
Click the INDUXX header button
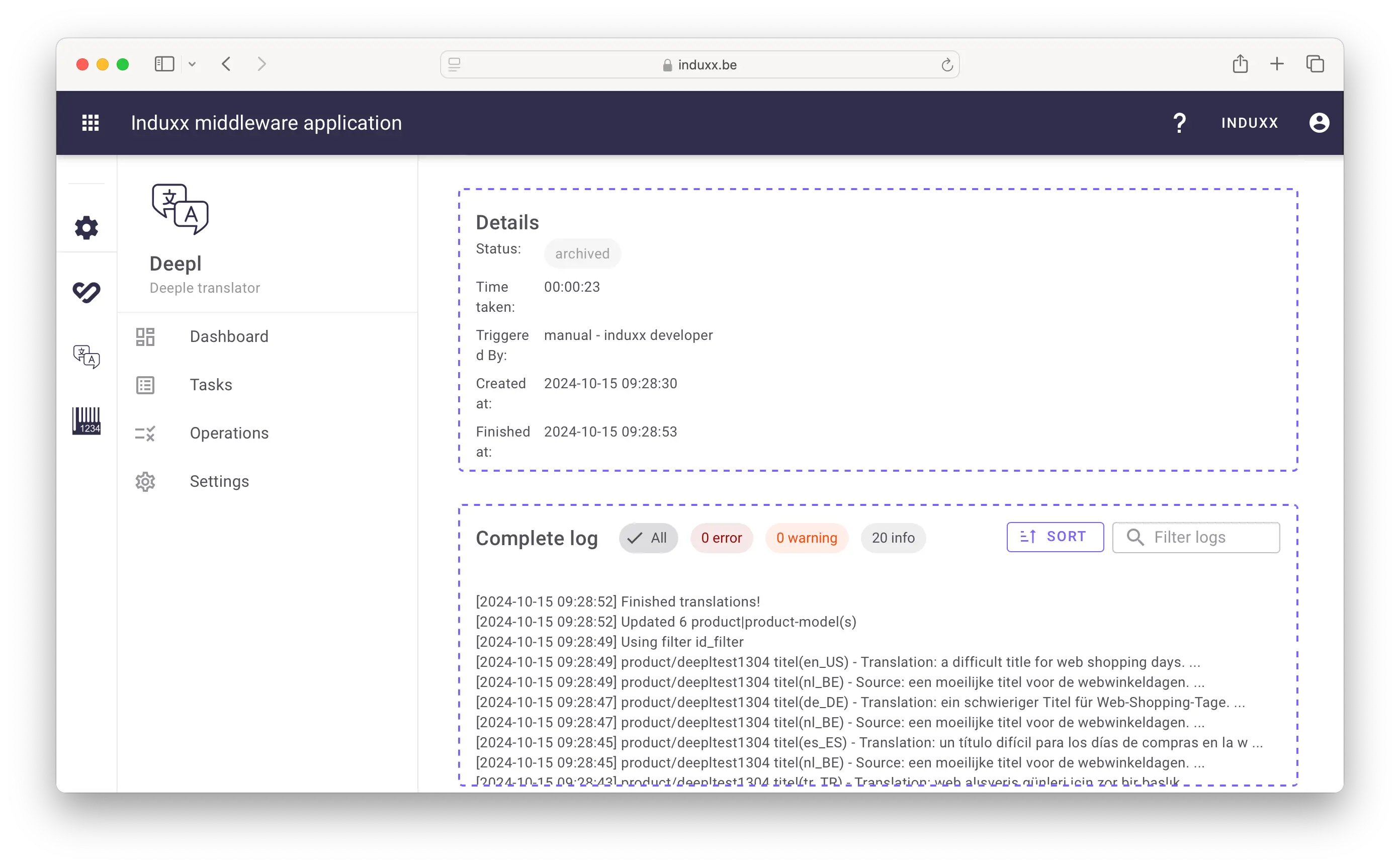tap(1249, 123)
